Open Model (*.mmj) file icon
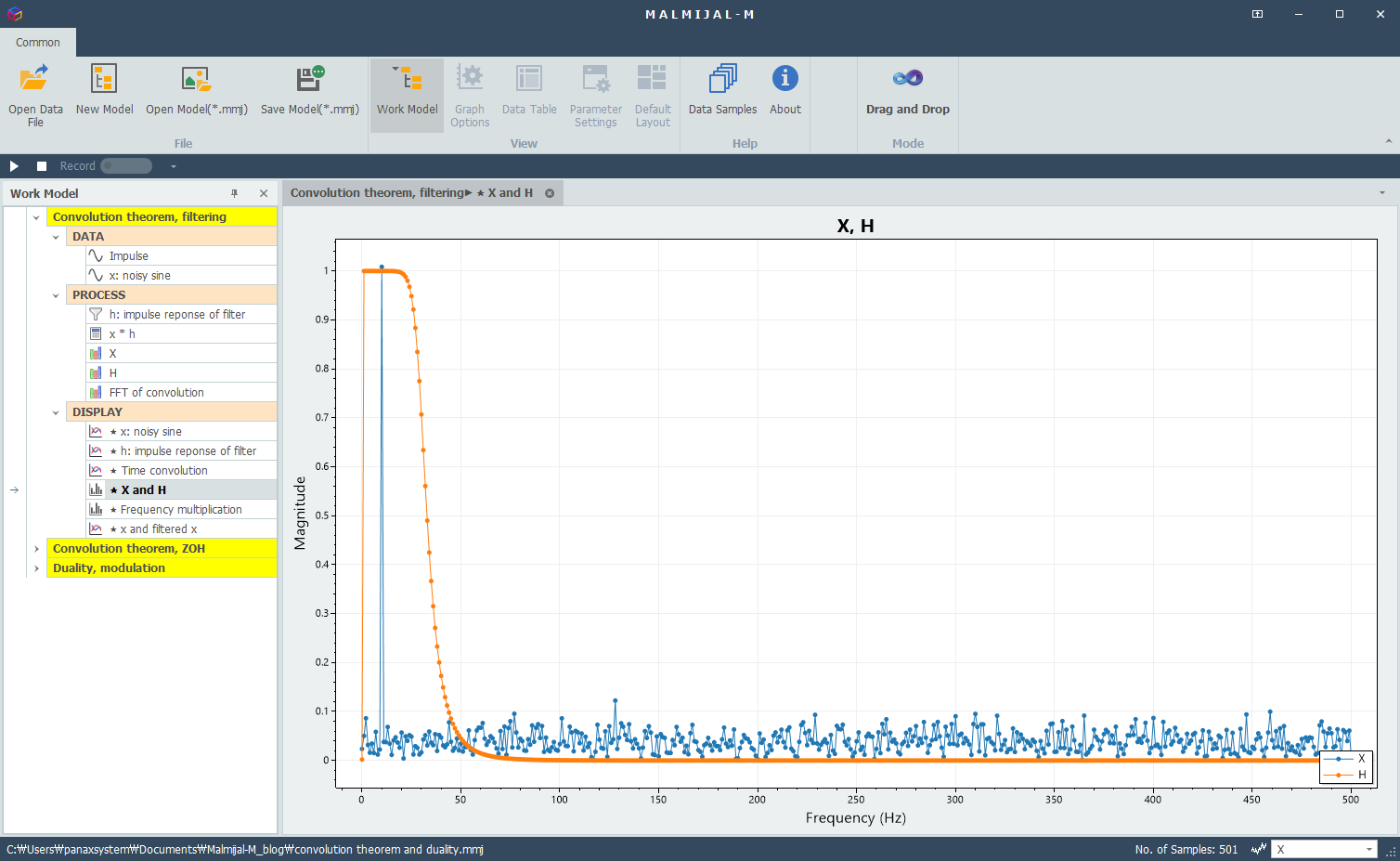The image size is (1400, 861). coord(197,78)
